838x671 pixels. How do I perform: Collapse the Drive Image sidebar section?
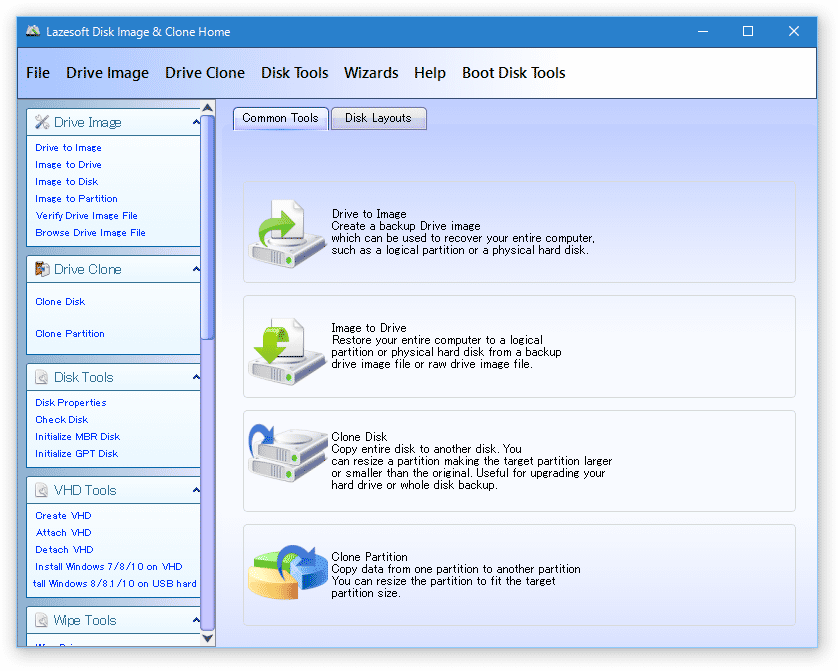(x=196, y=122)
